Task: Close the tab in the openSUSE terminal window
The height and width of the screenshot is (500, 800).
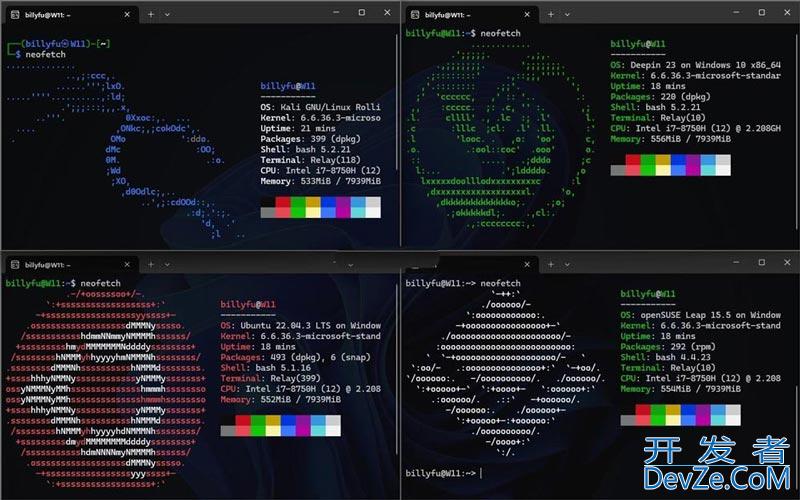Action: (527, 264)
